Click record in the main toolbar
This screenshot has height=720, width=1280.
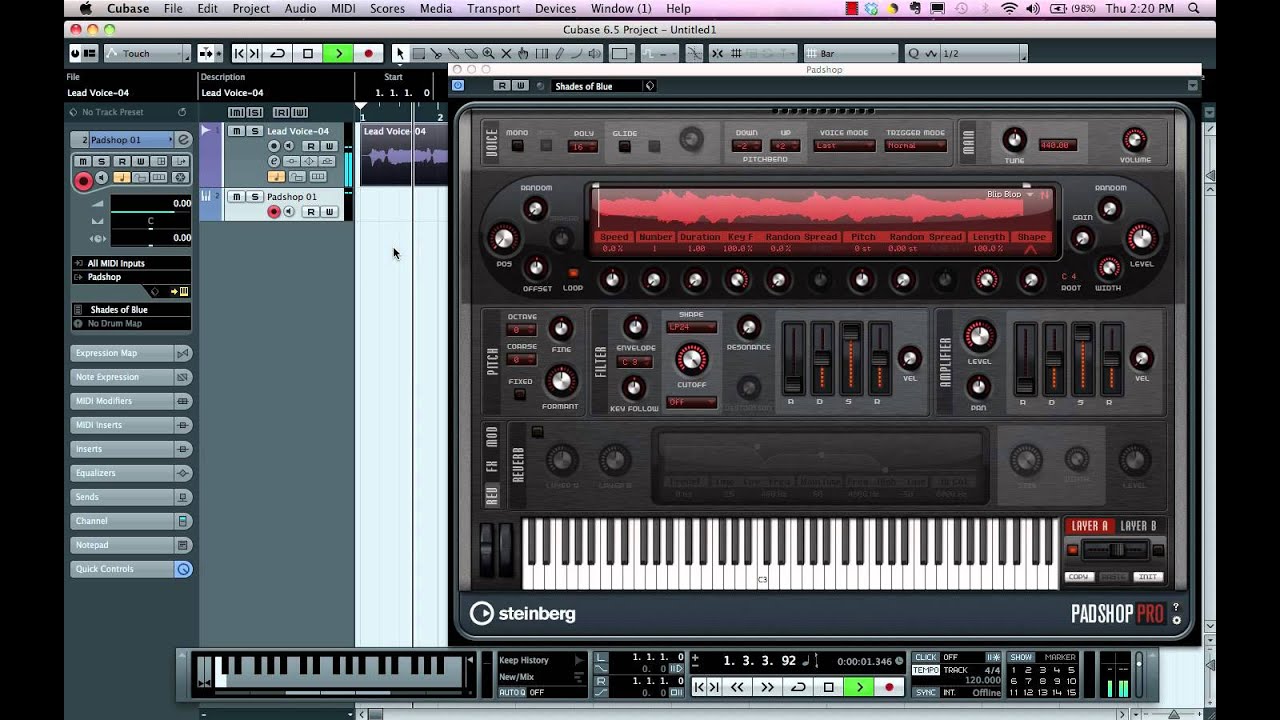pos(369,54)
